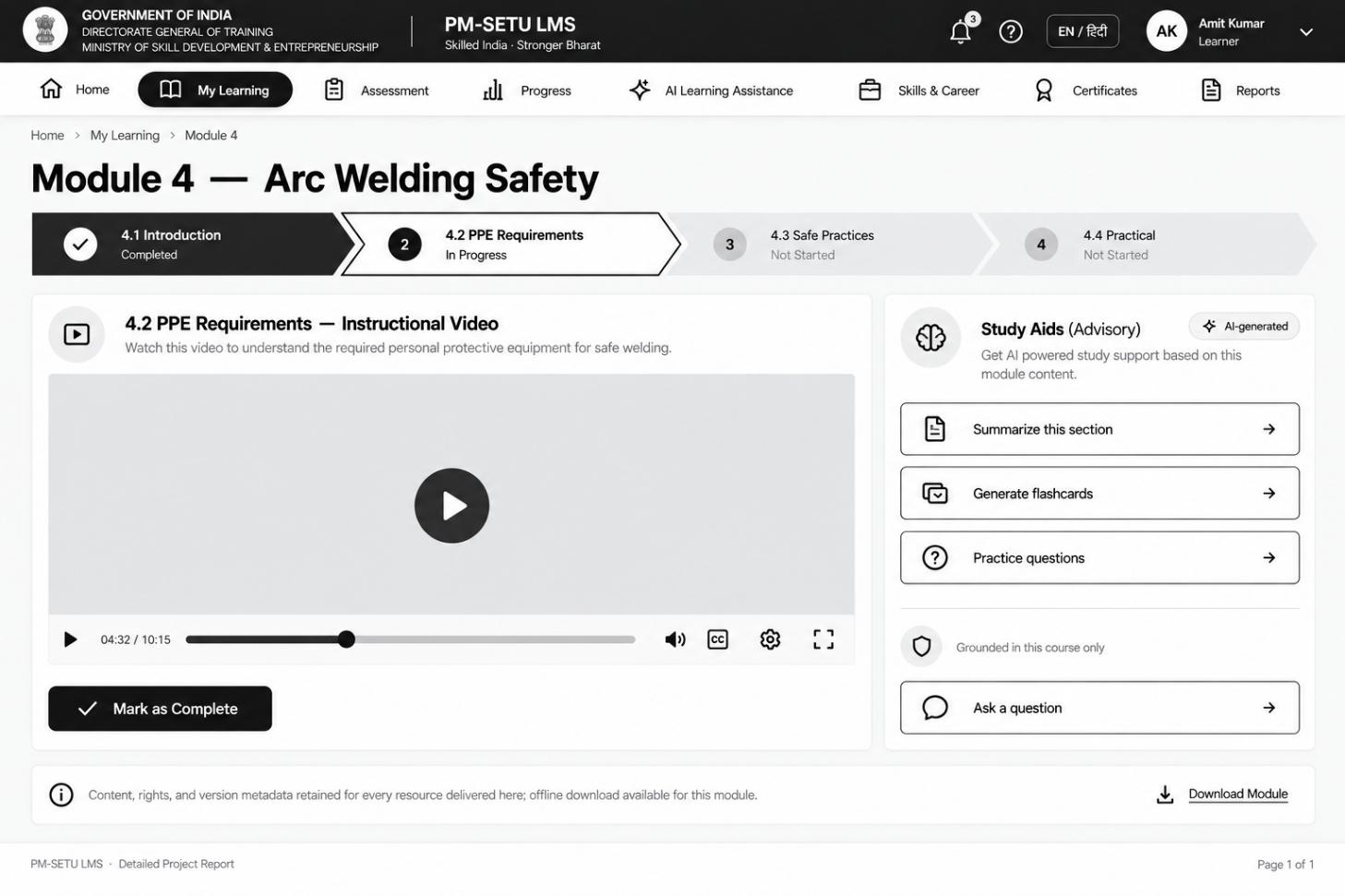Click the AI-generated badge
Image resolution: width=1345 pixels, height=896 pixels.
(1244, 327)
